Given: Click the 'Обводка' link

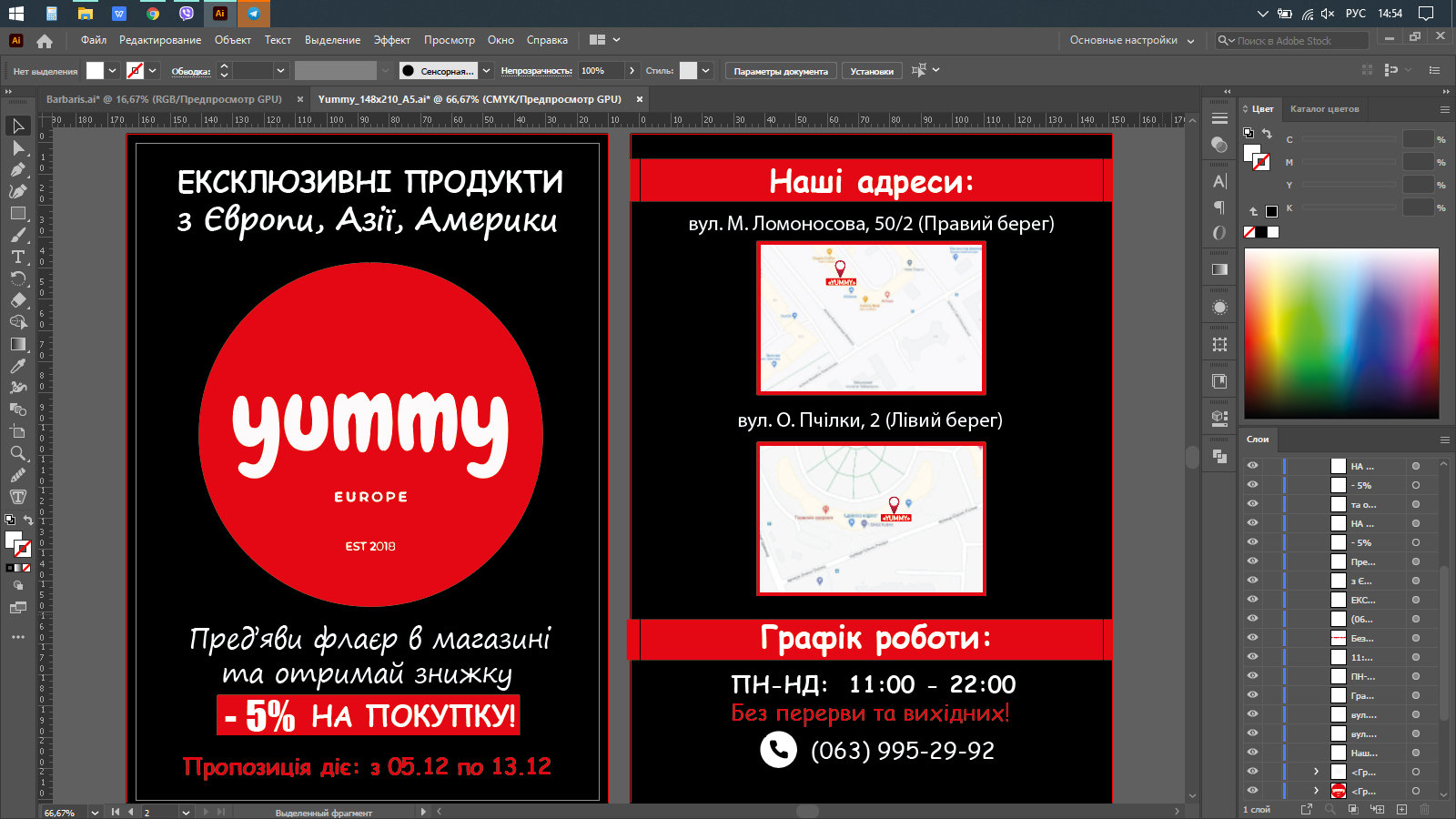Looking at the screenshot, I should coord(191,71).
